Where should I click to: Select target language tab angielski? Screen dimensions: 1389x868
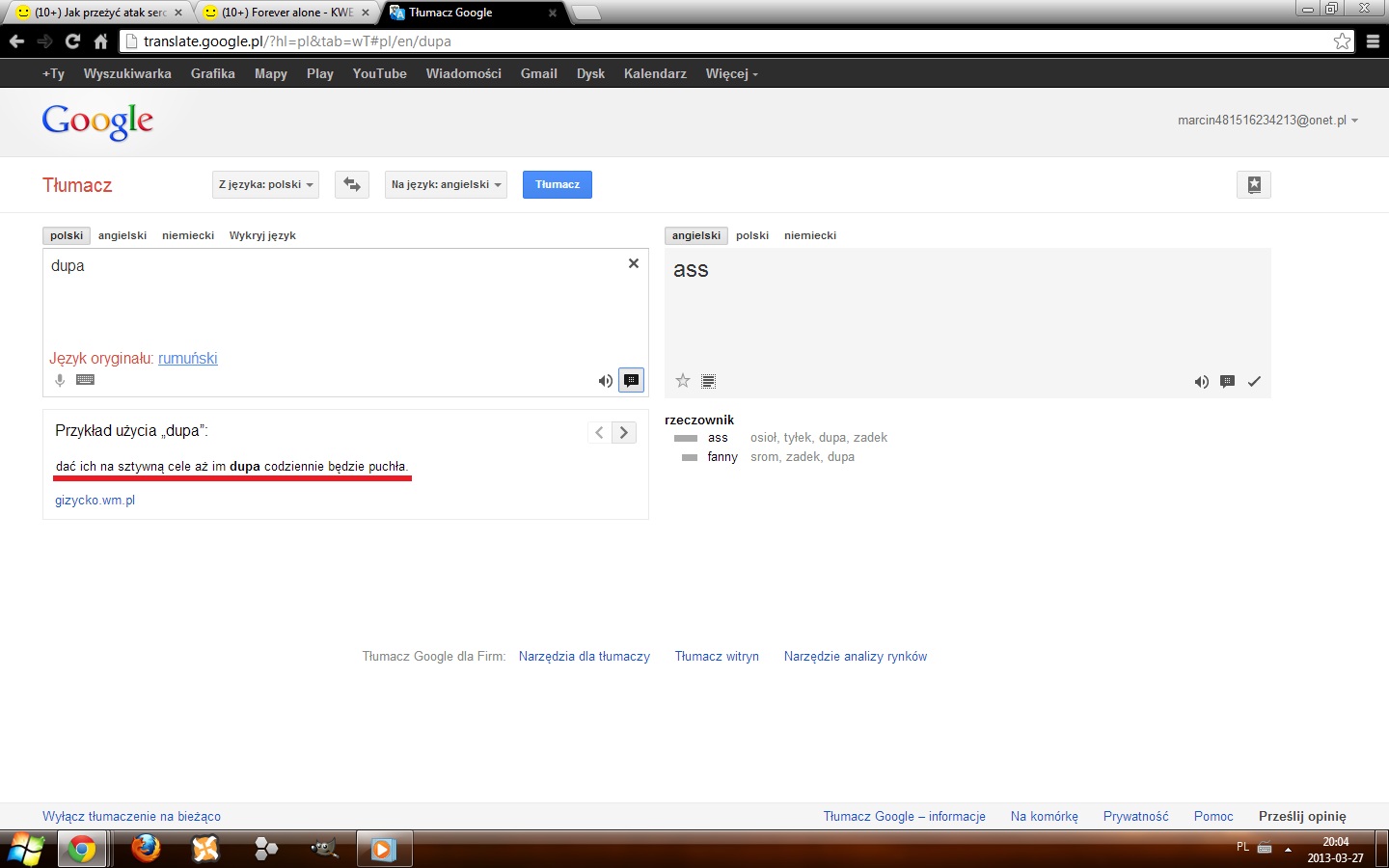696,235
